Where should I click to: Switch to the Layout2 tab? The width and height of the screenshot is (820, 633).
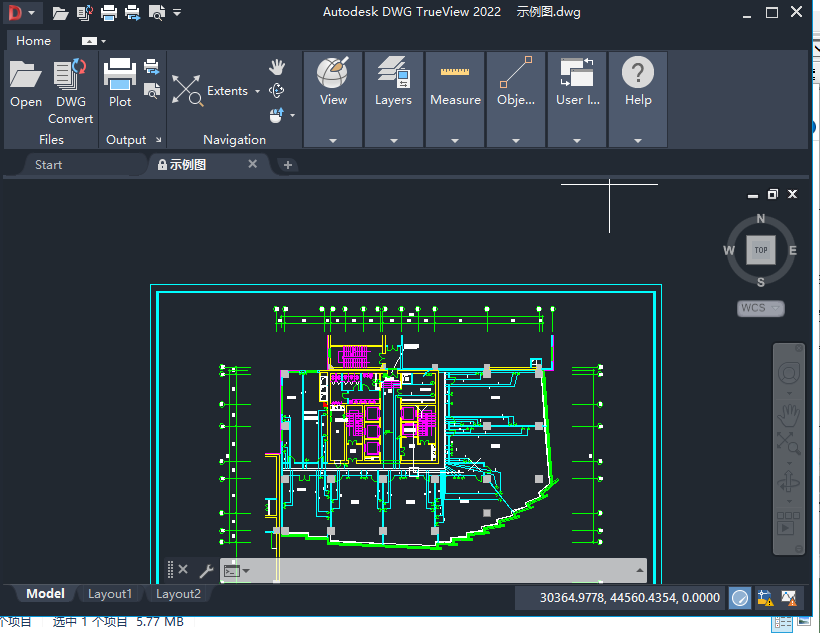point(178,594)
